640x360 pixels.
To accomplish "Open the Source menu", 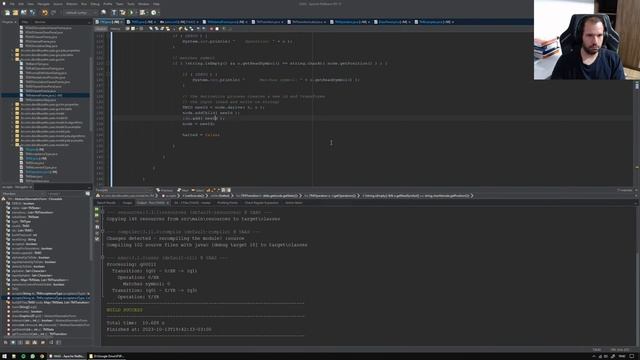I will tap(58, 4).
